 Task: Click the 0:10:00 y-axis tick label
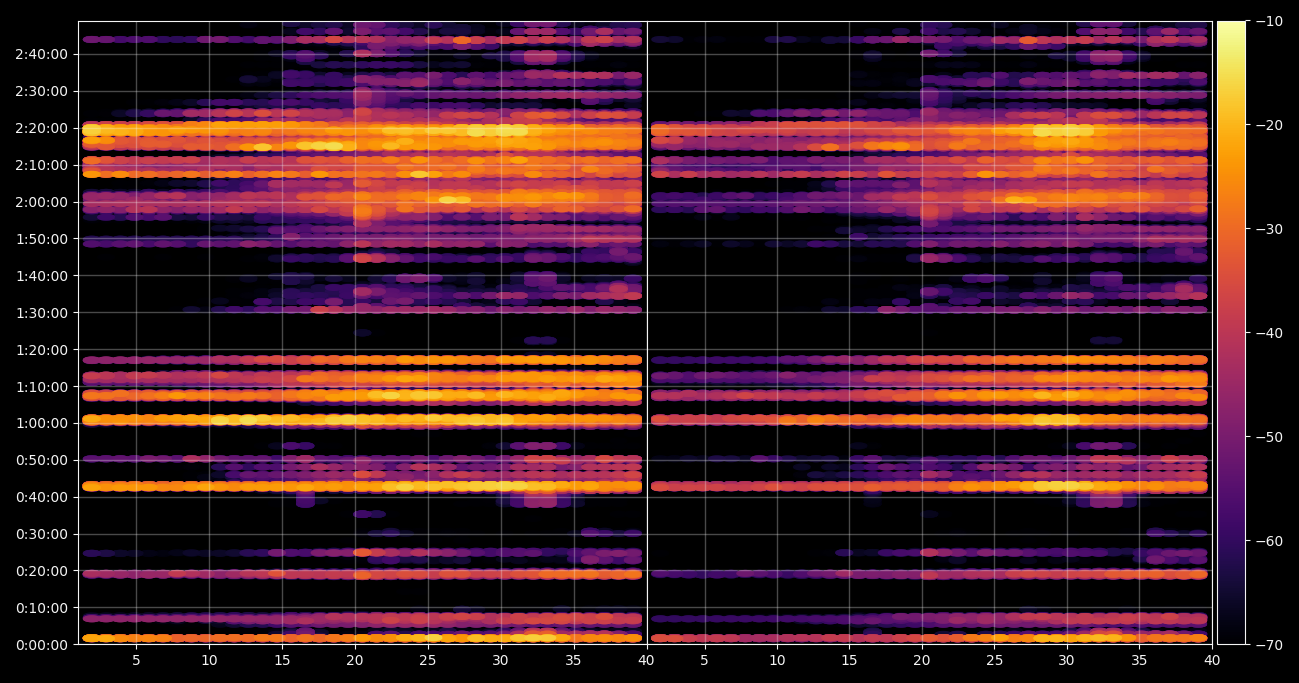coord(43,608)
